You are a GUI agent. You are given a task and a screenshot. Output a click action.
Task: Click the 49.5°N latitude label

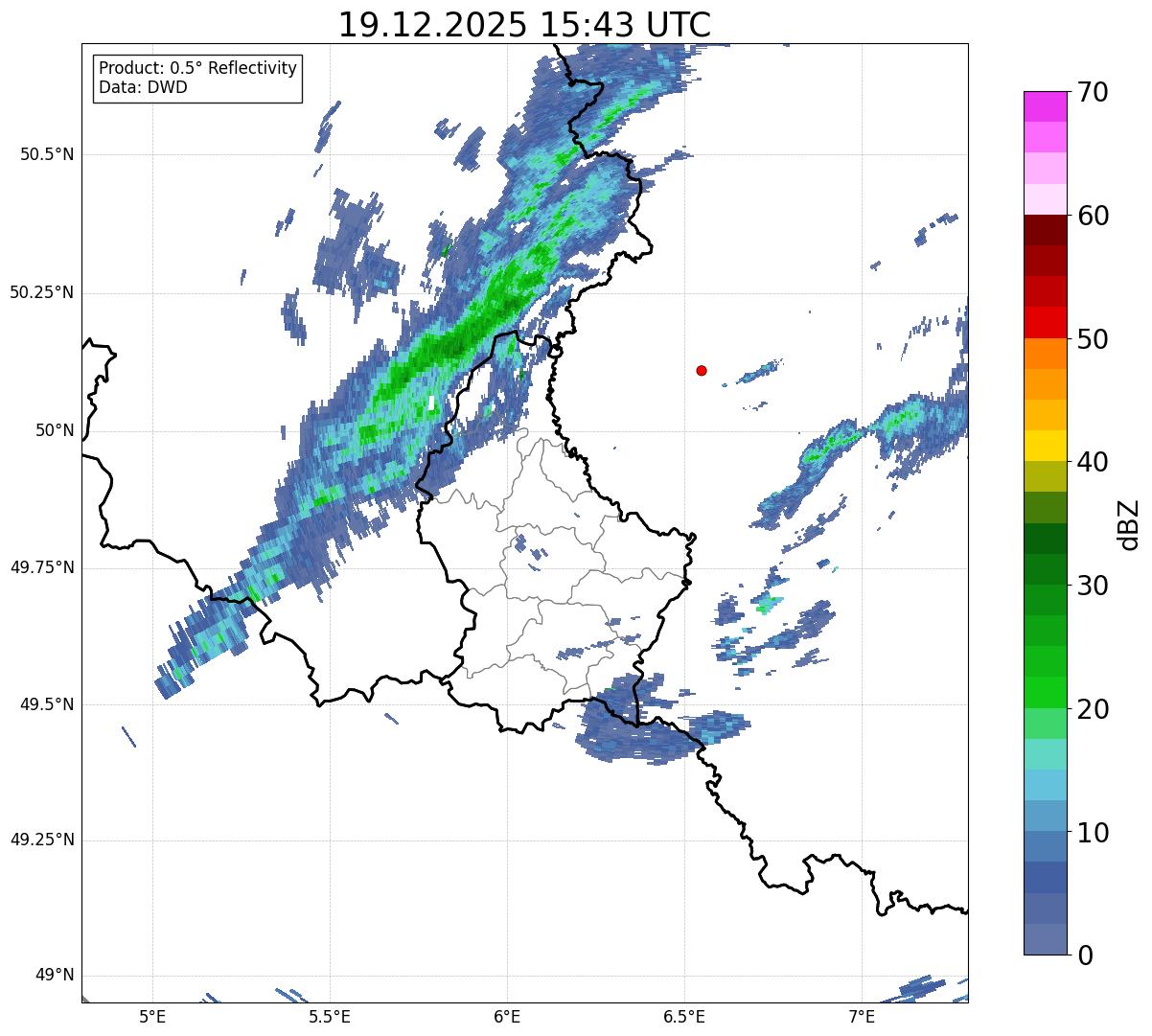[46, 704]
